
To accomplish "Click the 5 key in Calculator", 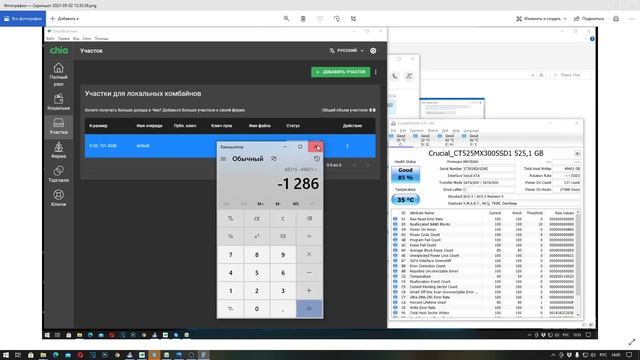I will click(x=257, y=273).
